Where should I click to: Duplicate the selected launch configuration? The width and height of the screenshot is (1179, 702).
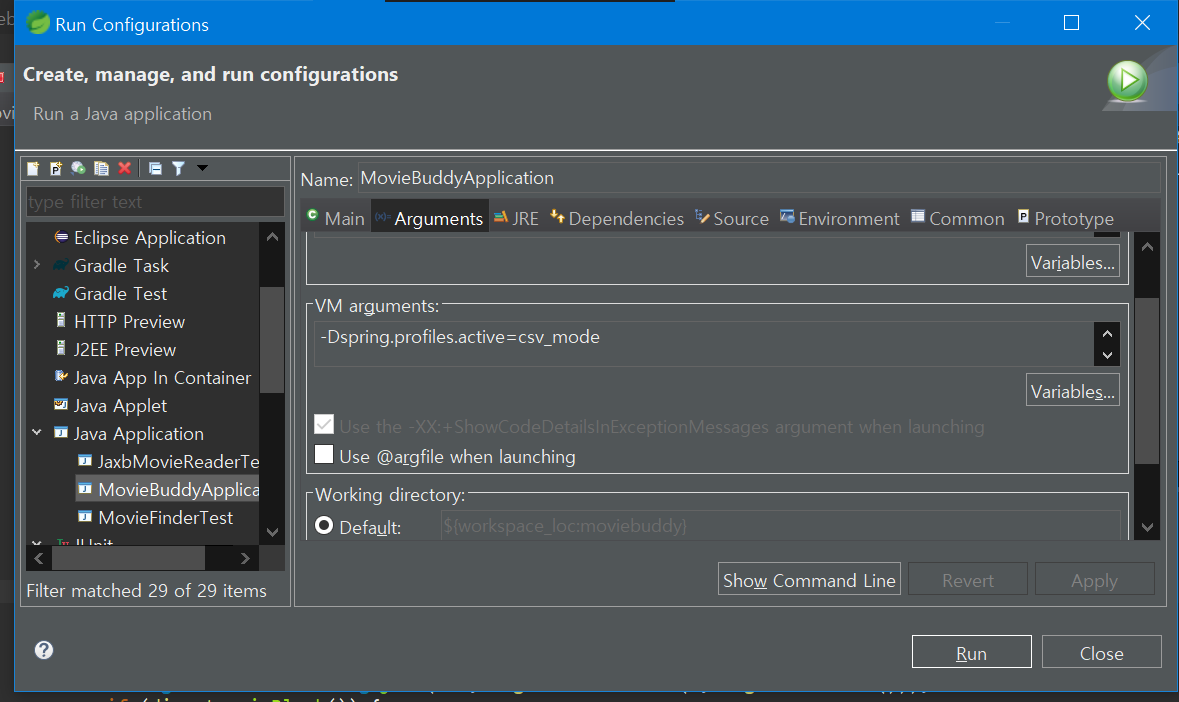102,168
